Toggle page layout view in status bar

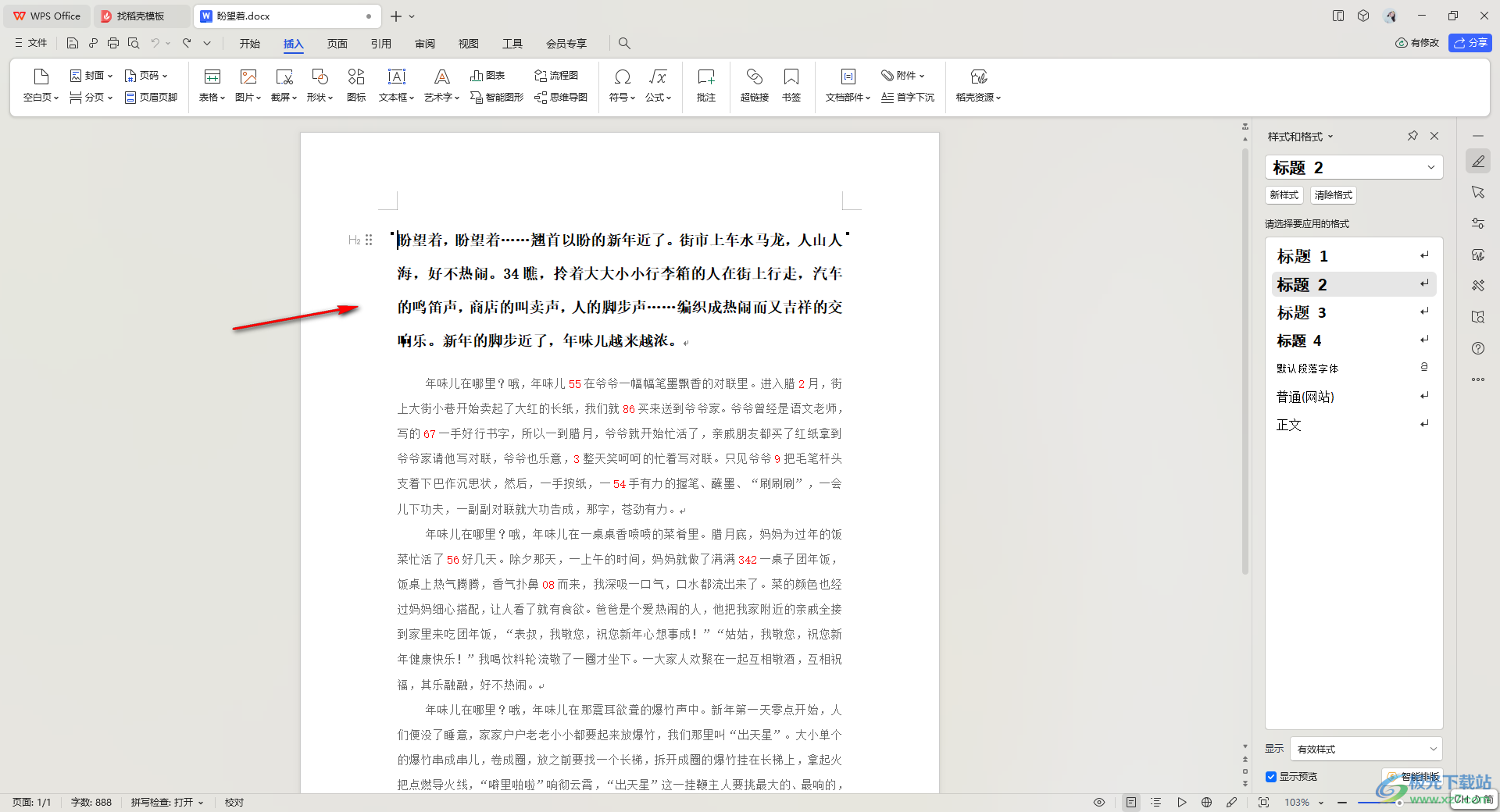[1131, 802]
